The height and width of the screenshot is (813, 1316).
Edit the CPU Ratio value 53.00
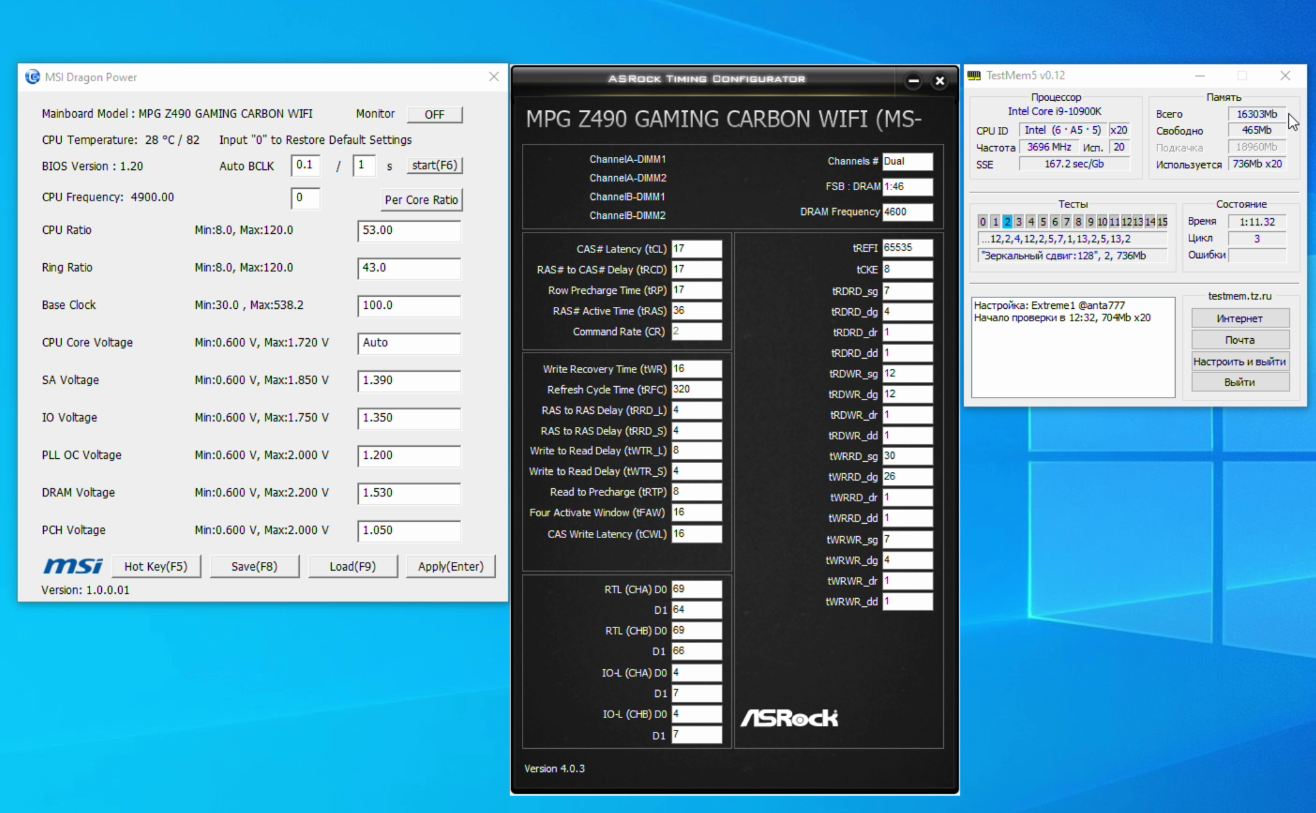coord(409,231)
